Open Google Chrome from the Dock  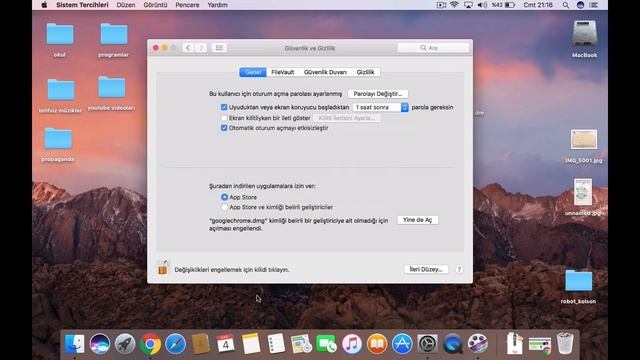pyautogui.click(x=150, y=344)
